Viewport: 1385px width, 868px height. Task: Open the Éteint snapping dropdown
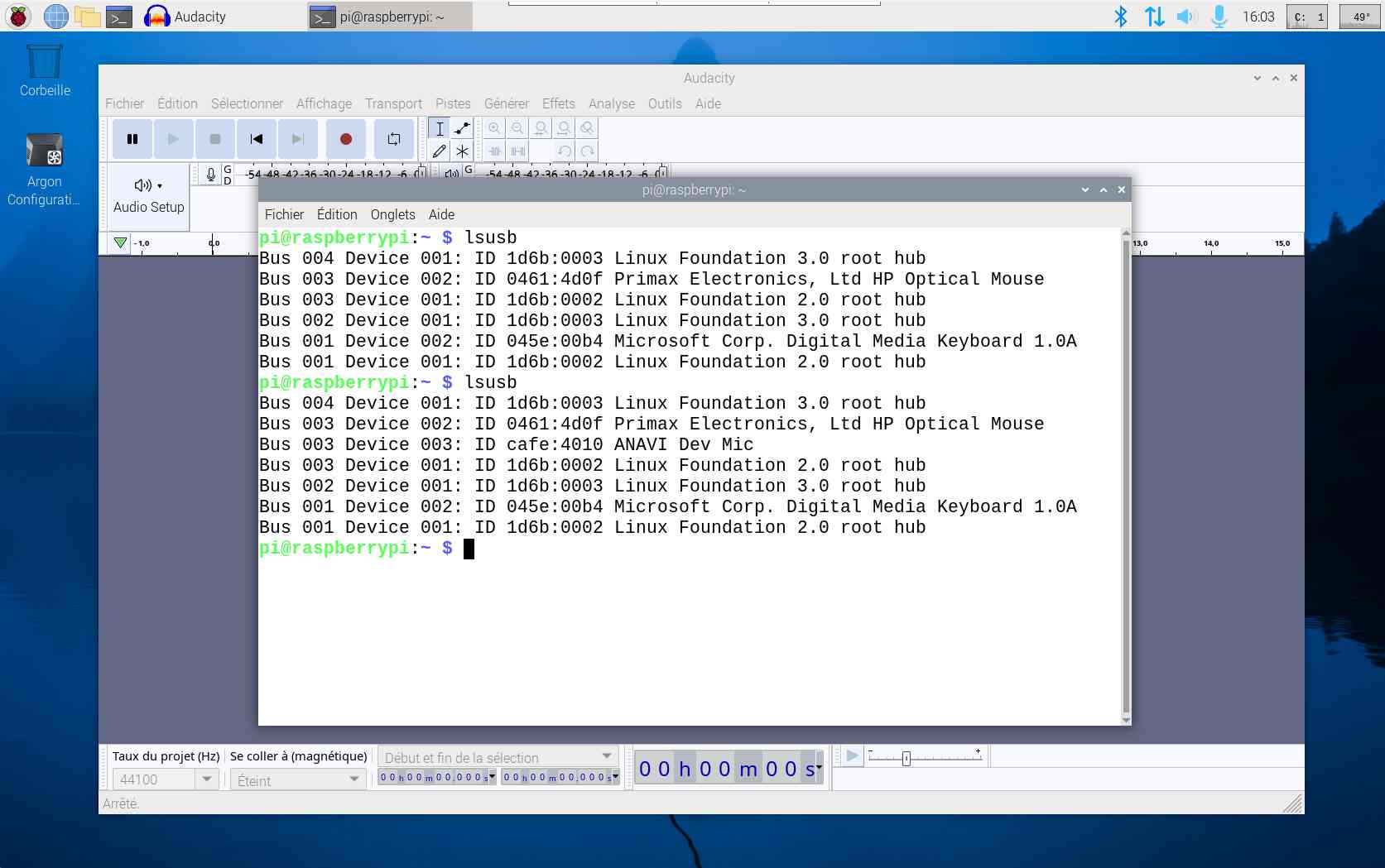(x=298, y=779)
